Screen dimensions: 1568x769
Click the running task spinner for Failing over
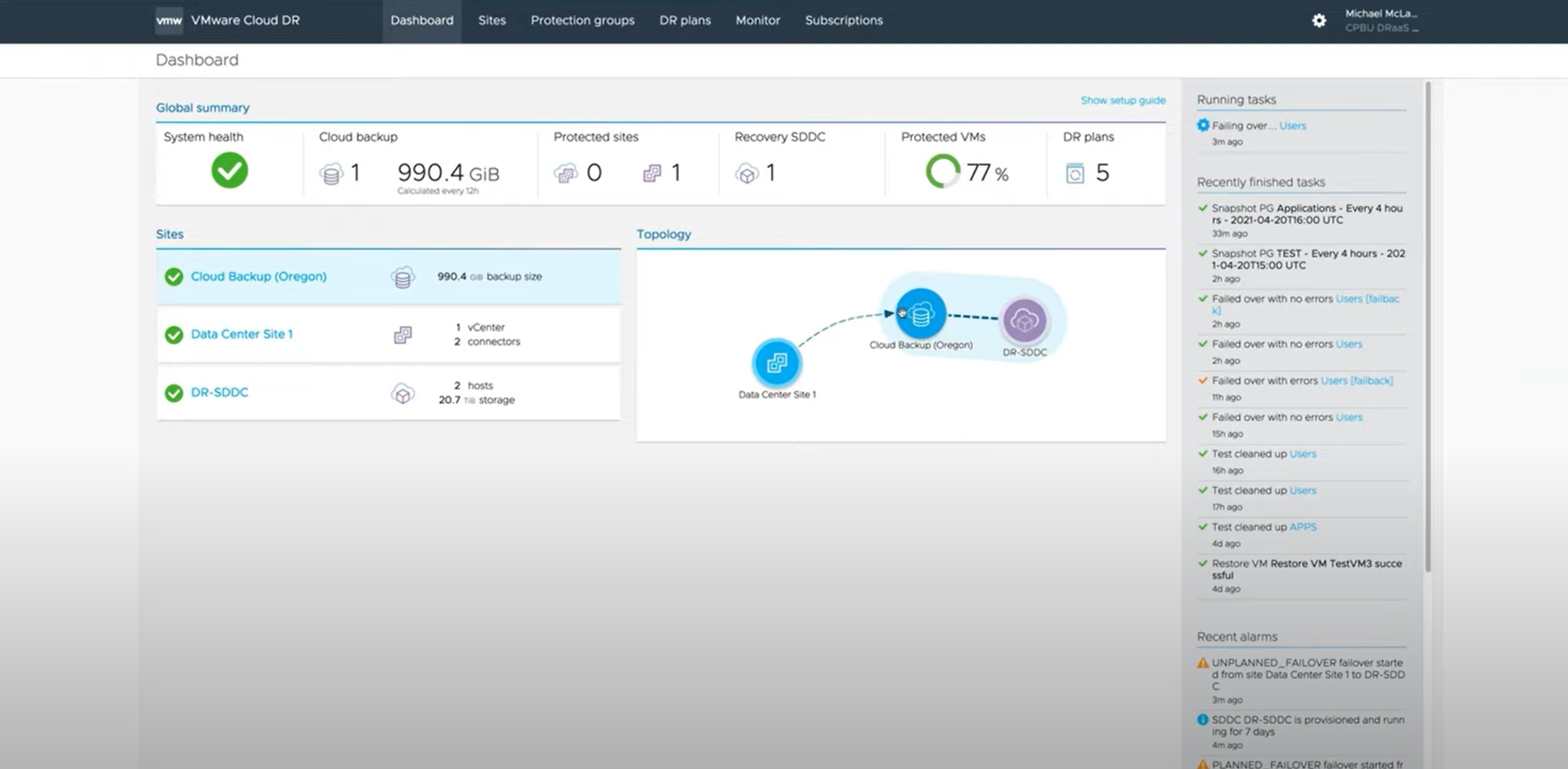pos(1203,125)
